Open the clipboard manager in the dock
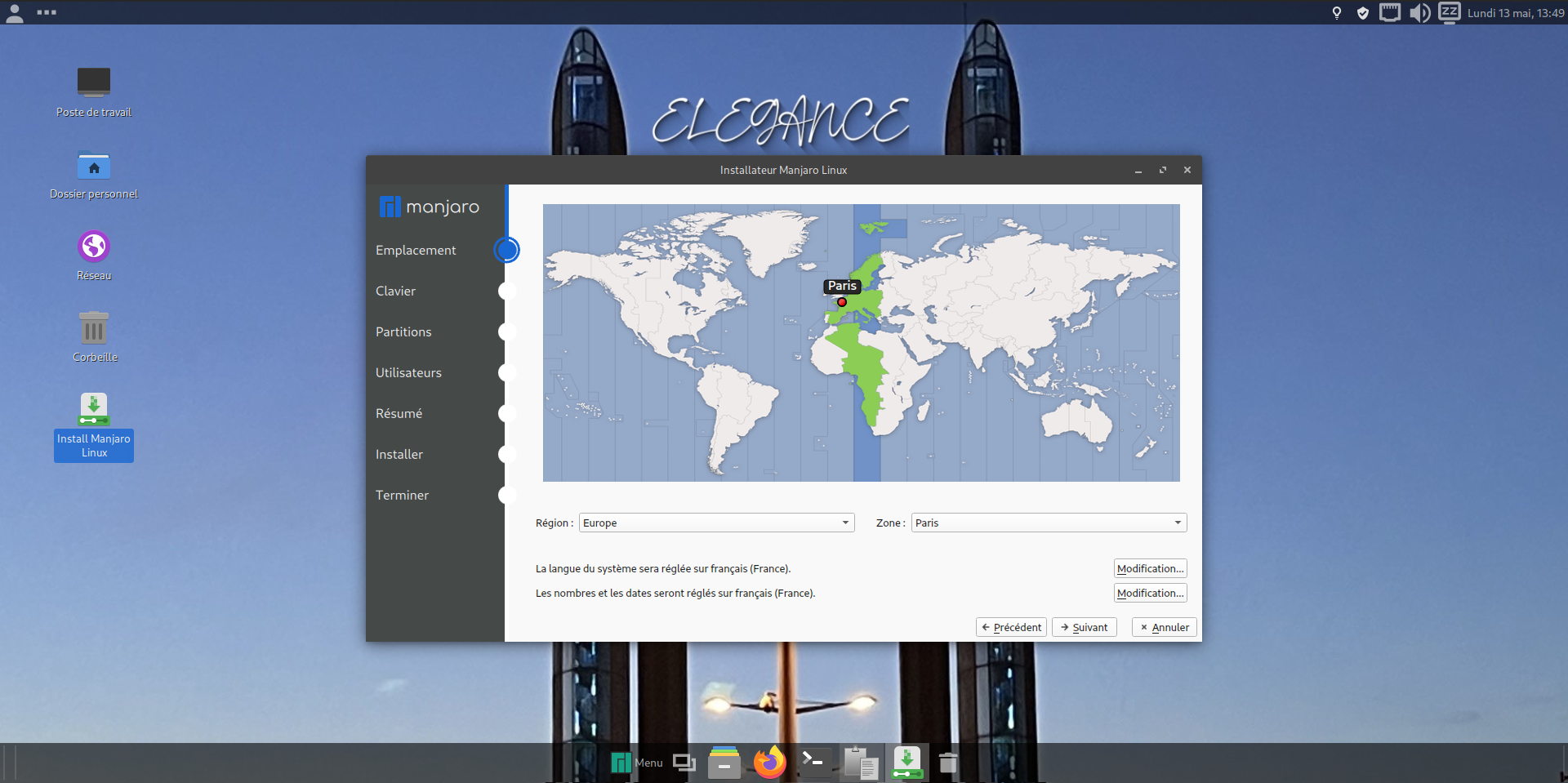1568x783 pixels. [x=861, y=763]
